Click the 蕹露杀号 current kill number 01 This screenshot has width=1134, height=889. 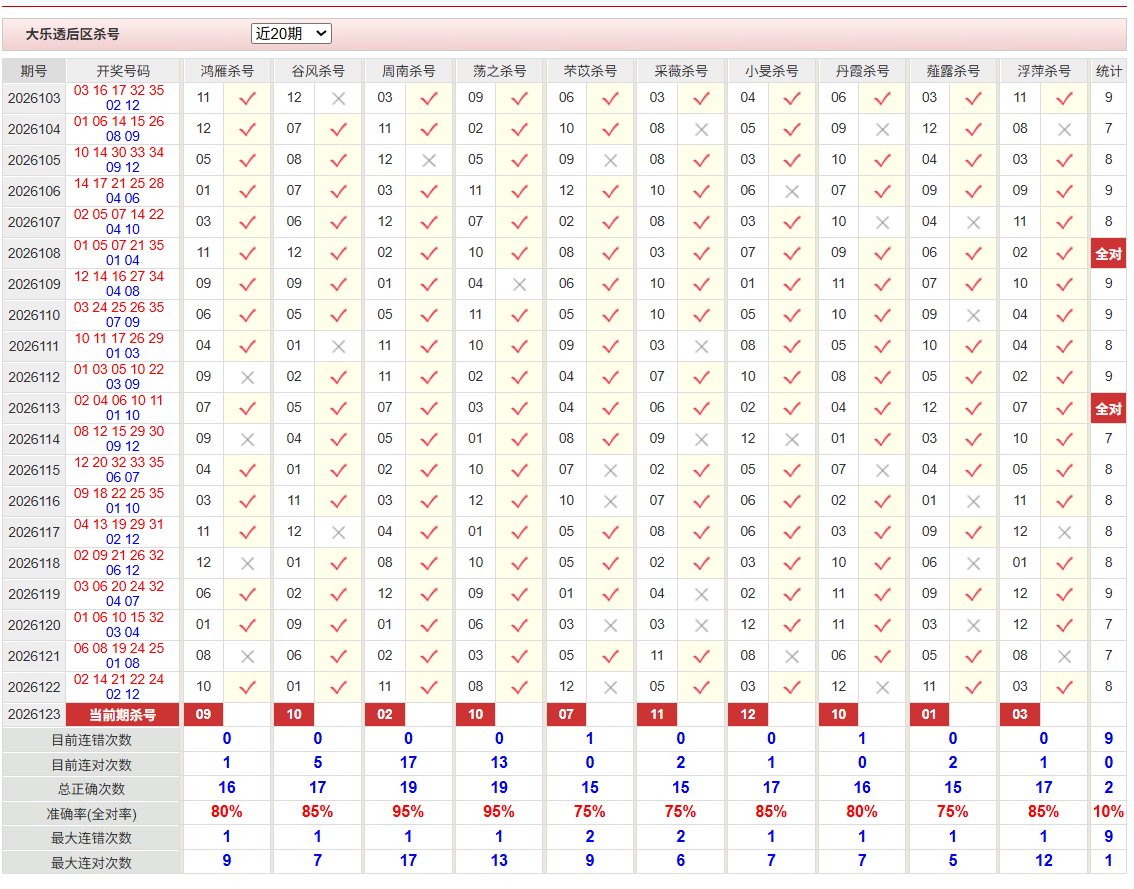(x=929, y=715)
